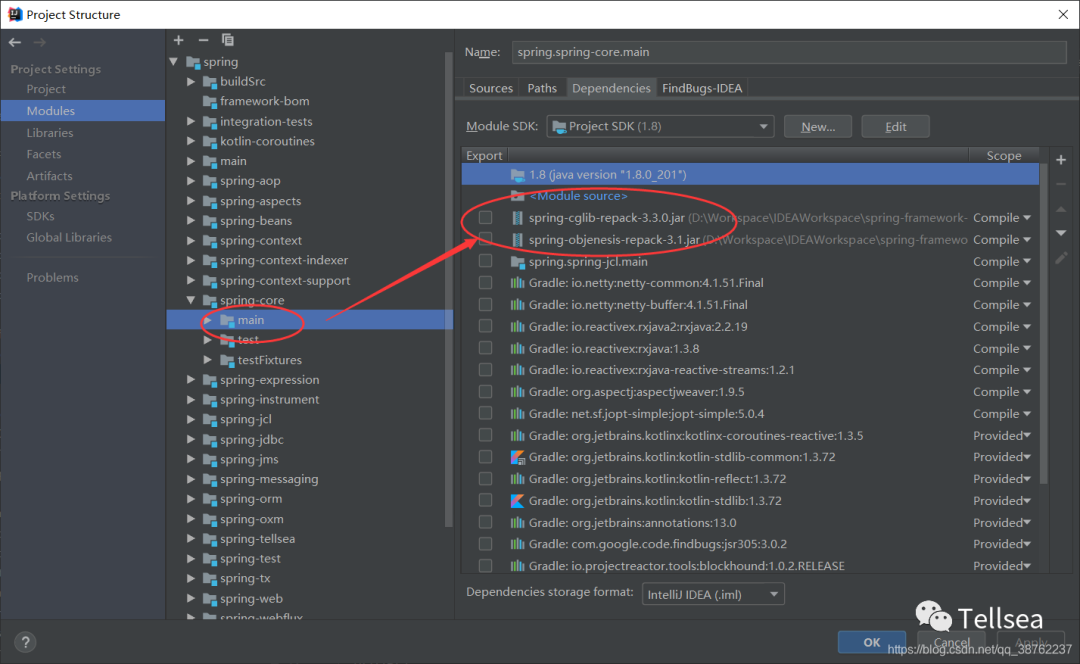The image size is (1080, 664).
Task: Remove module with the minus icon
Action: (x=203, y=40)
